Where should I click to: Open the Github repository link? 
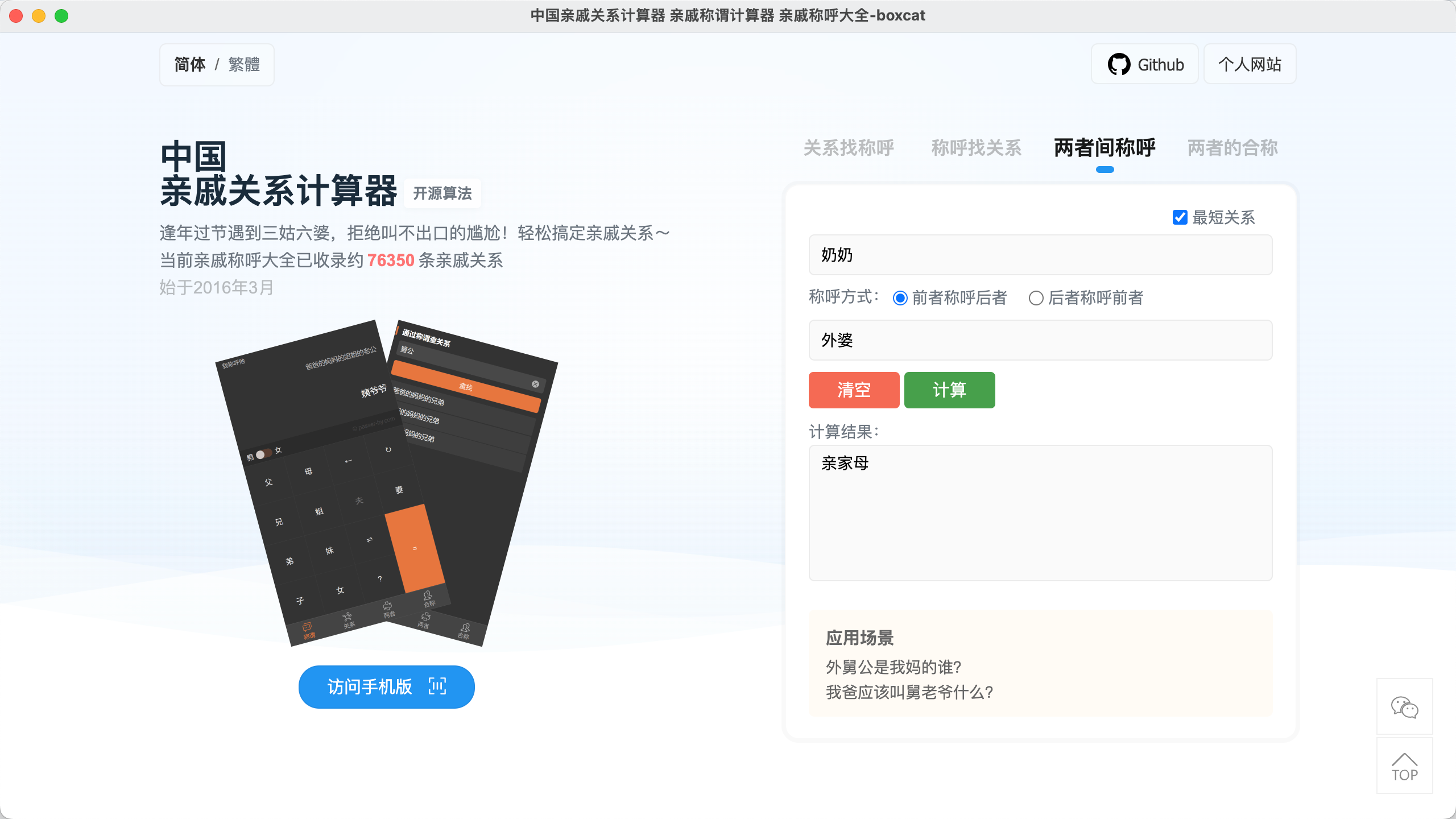(x=1145, y=64)
